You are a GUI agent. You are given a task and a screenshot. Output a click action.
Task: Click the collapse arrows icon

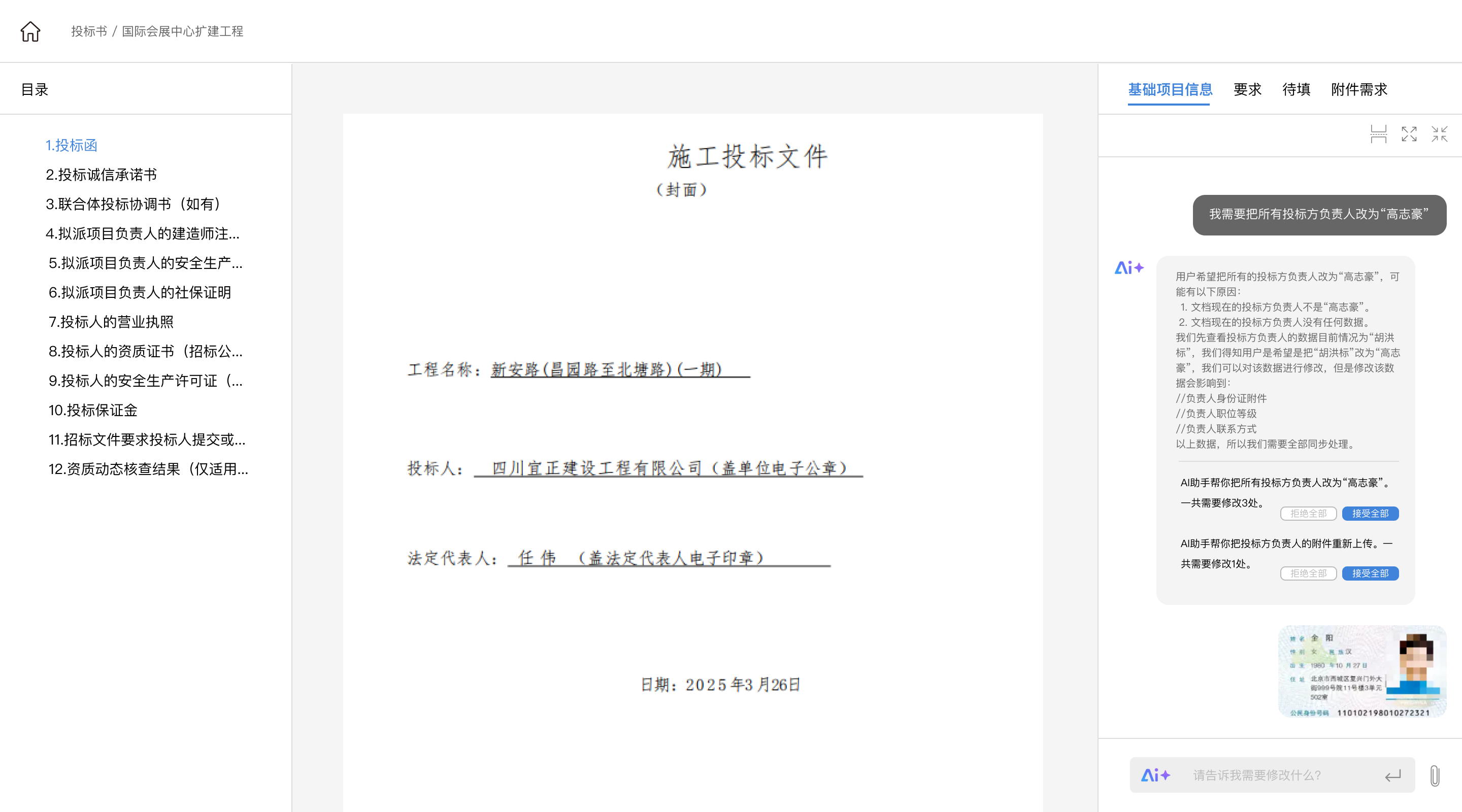pos(1439,134)
